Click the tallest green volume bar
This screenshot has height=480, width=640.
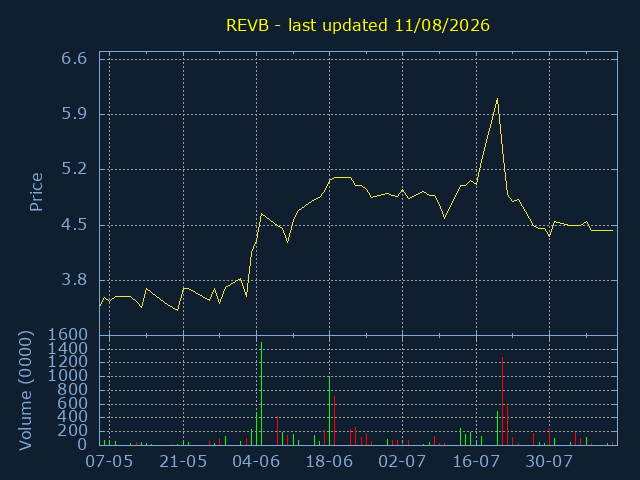pyautogui.click(x=261, y=393)
